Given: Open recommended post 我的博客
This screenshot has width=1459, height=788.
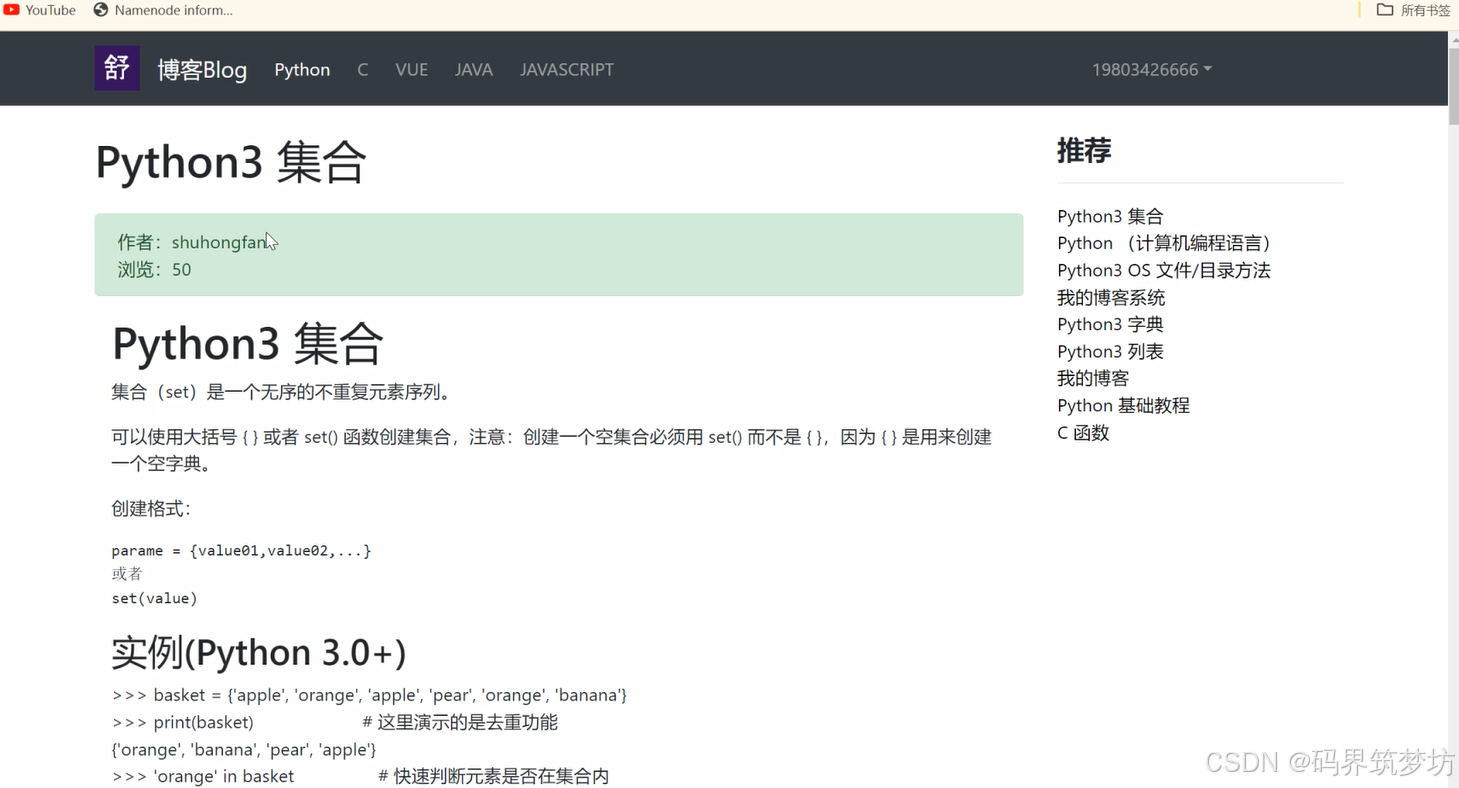Looking at the screenshot, I should 1093,378.
